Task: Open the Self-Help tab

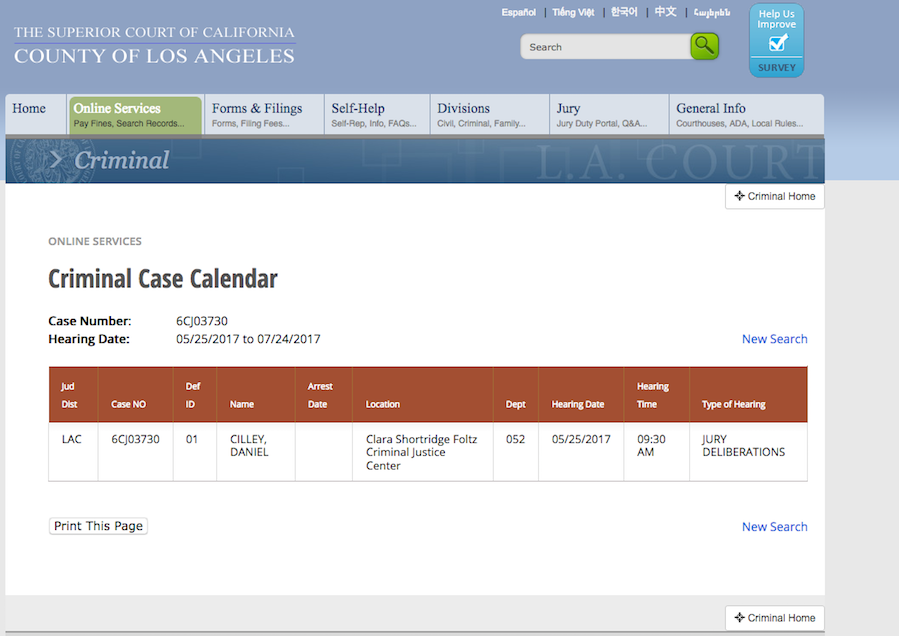Action: (x=377, y=114)
